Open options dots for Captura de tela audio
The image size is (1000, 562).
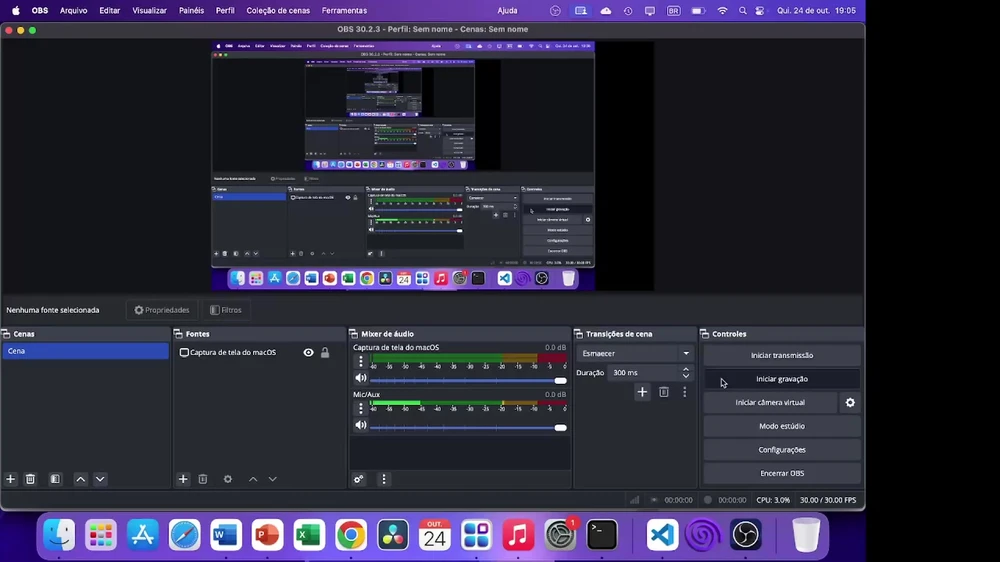coord(361,362)
